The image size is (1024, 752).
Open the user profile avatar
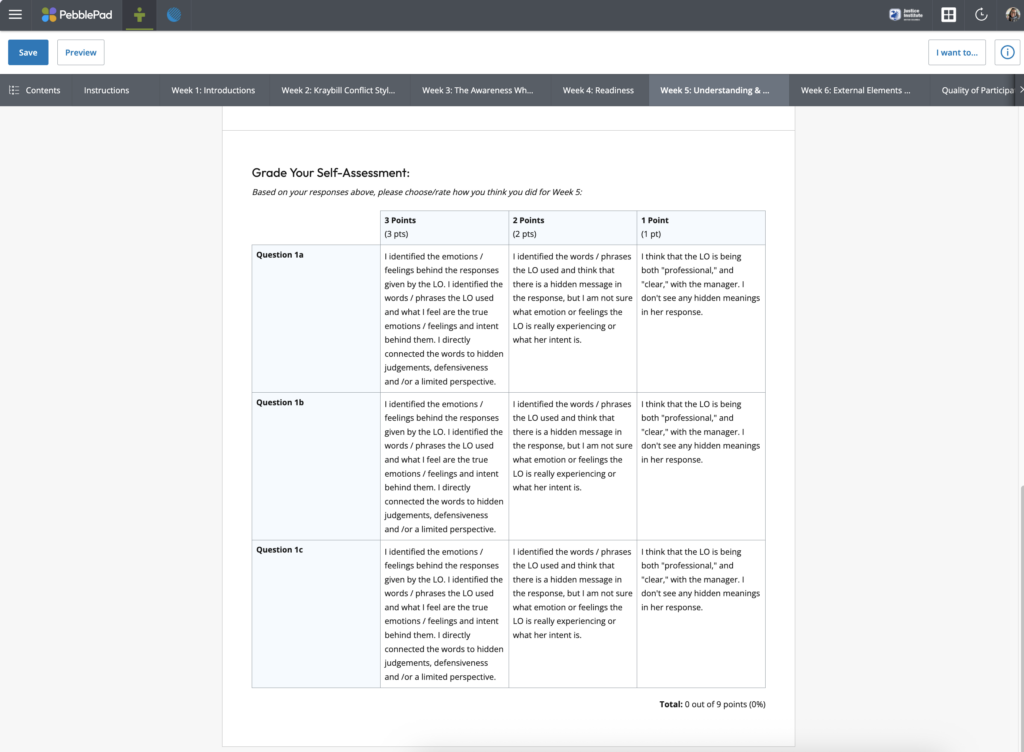[x=1012, y=14]
